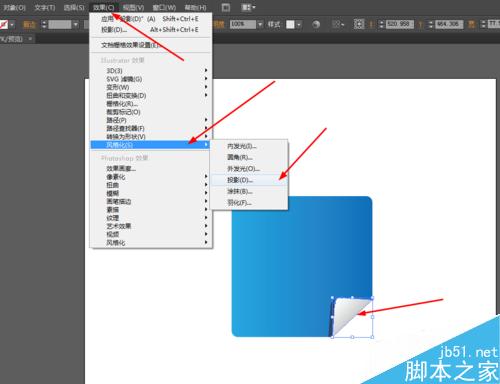Click the opacity field showing 100%
The width and height of the screenshot is (500, 384).
[x=243, y=24]
